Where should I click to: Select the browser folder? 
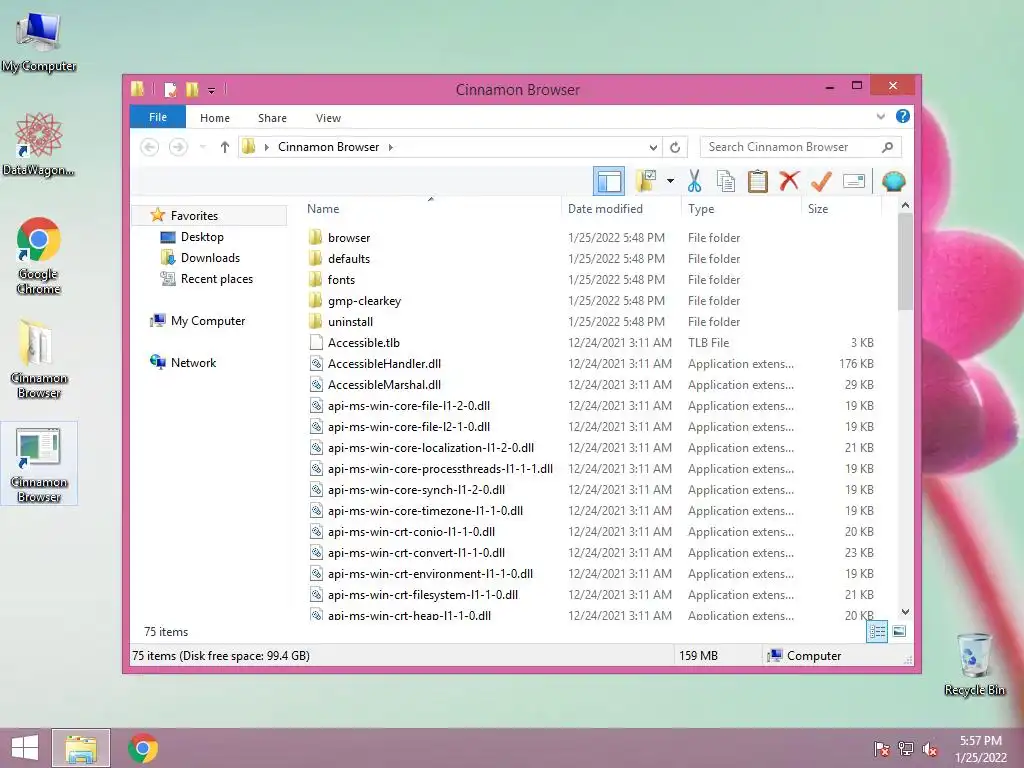point(349,238)
